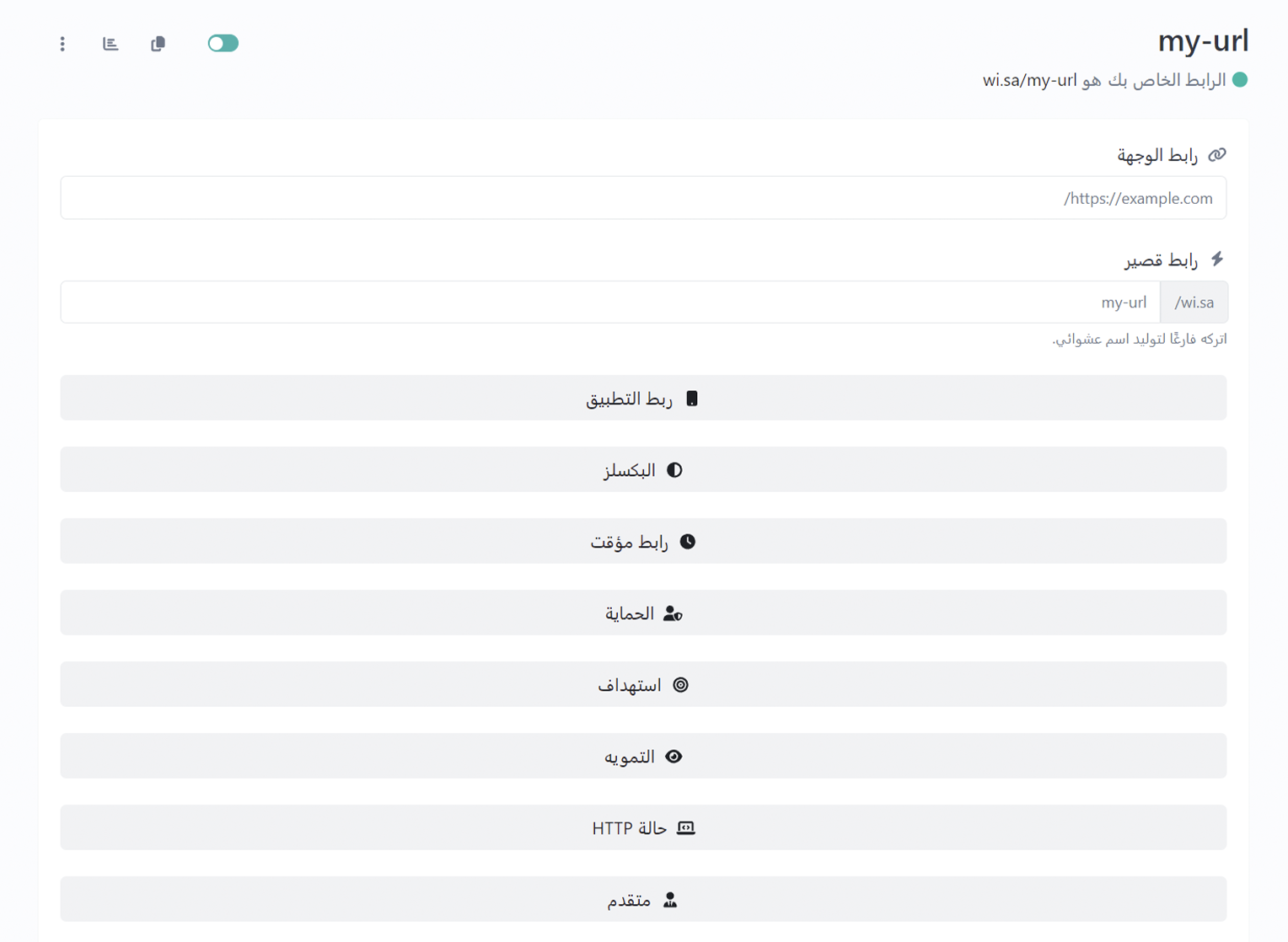Viewport: 1288px width, 942px height.
Task: Click the chain link icon beside رابط الوجهة
Action: click(x=1217, y=155)
